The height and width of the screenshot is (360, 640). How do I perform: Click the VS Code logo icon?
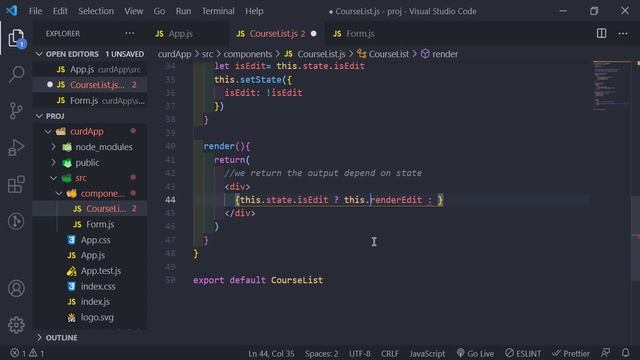[11, 11]
